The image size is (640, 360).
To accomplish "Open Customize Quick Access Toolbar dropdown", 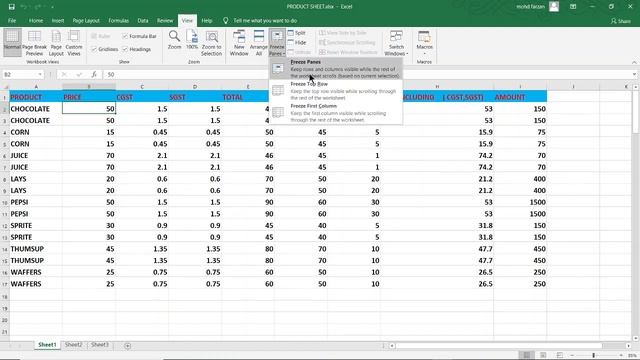I will (53, 7).
